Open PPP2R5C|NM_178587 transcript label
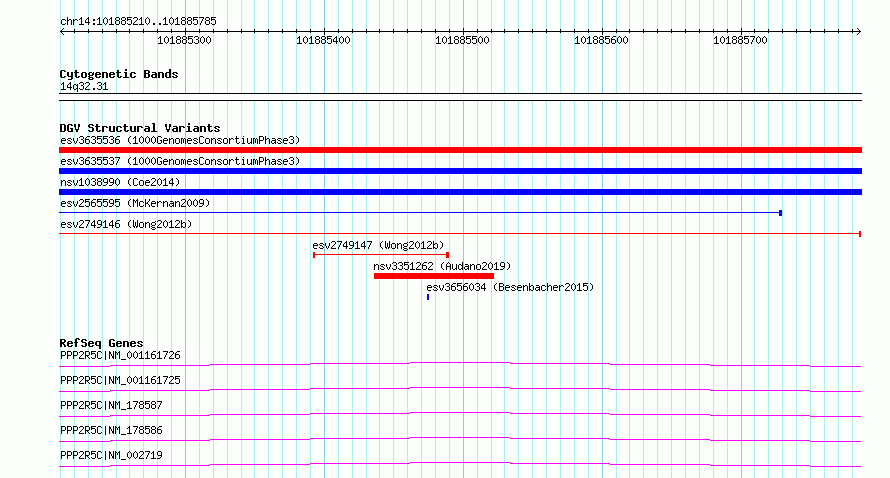 pyautogui.click(x=111, y=405)
